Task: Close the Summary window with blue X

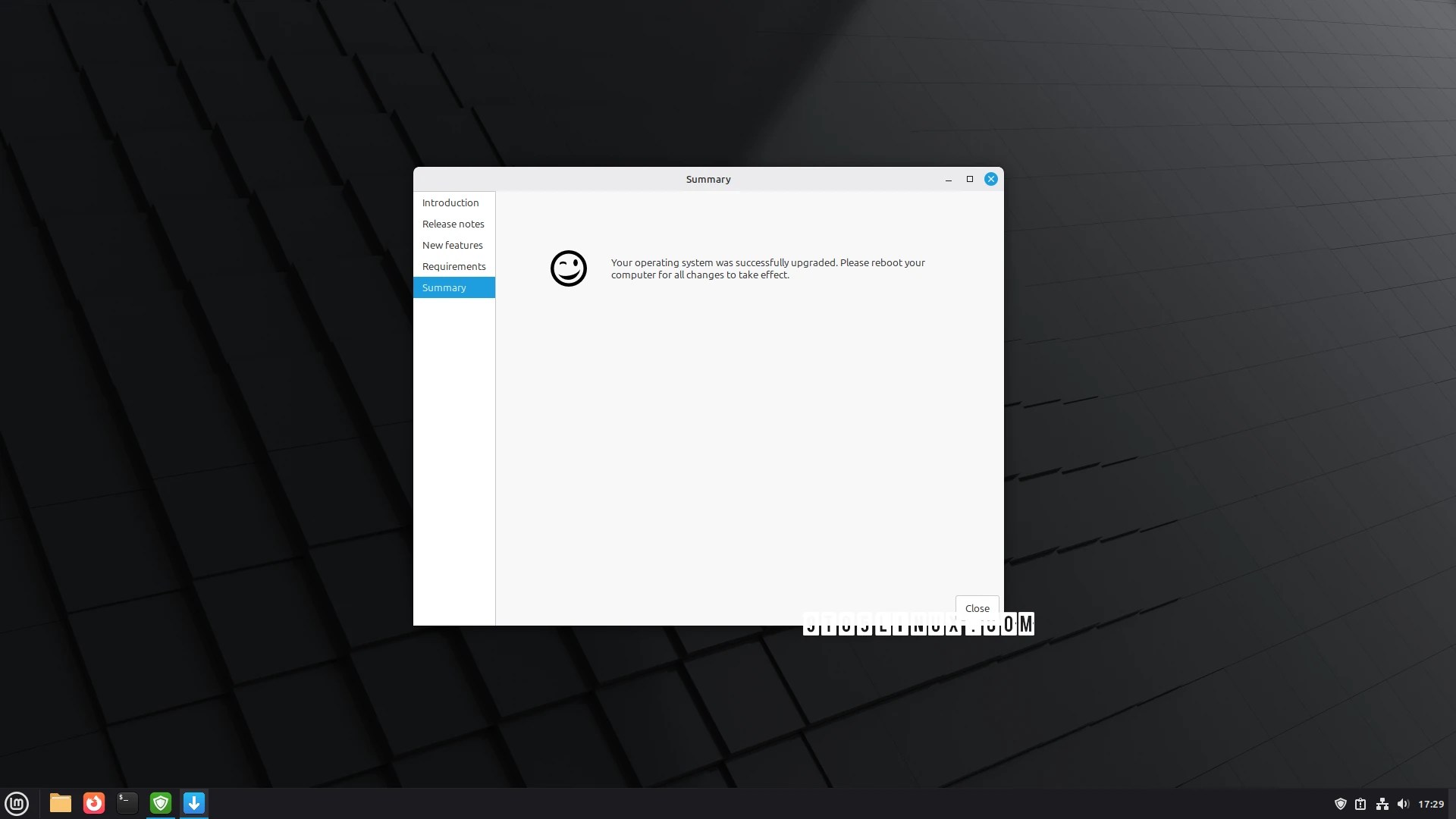Action: (x=990, y=179)
